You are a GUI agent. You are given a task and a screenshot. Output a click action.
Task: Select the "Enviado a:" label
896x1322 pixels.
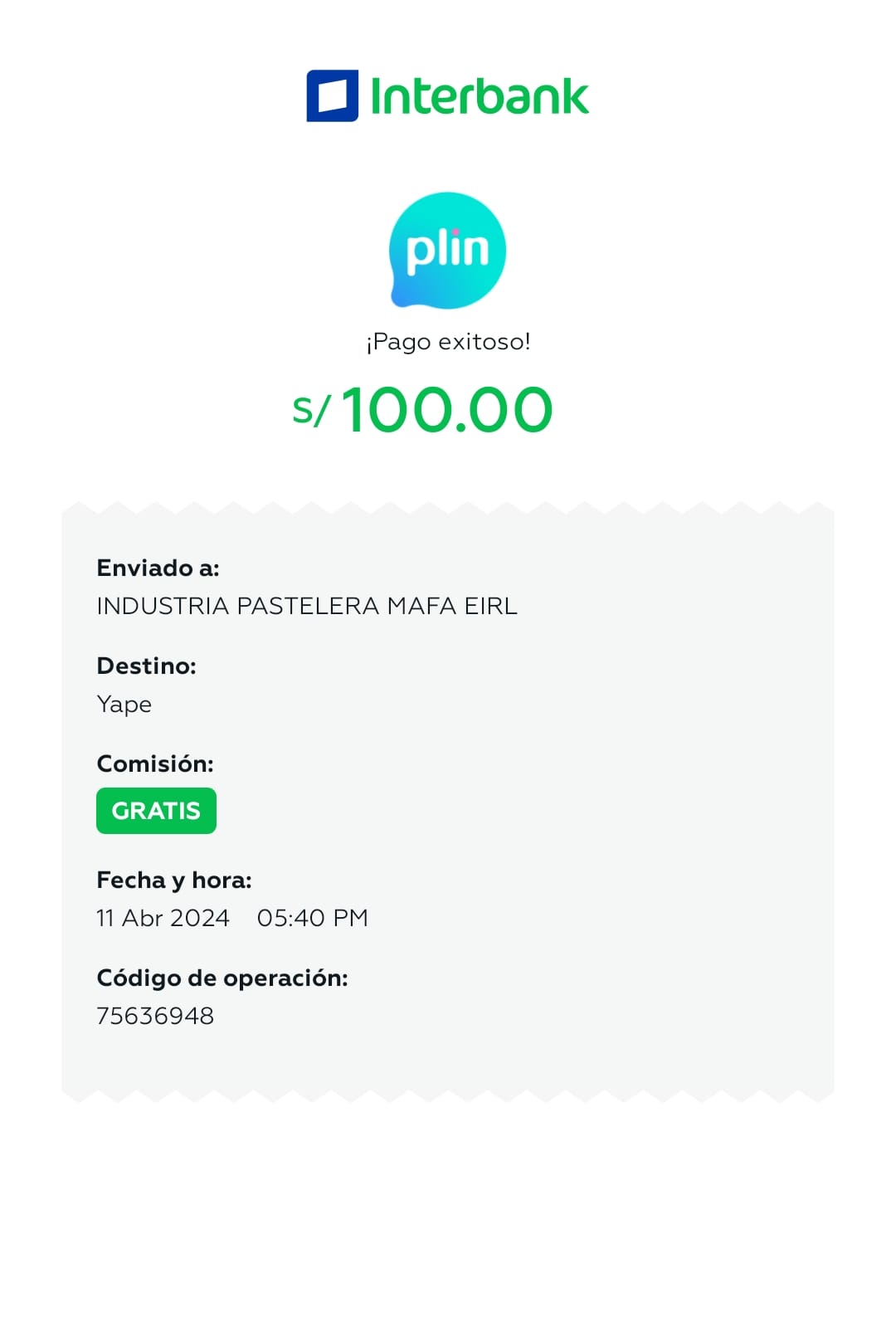[158, 568]
